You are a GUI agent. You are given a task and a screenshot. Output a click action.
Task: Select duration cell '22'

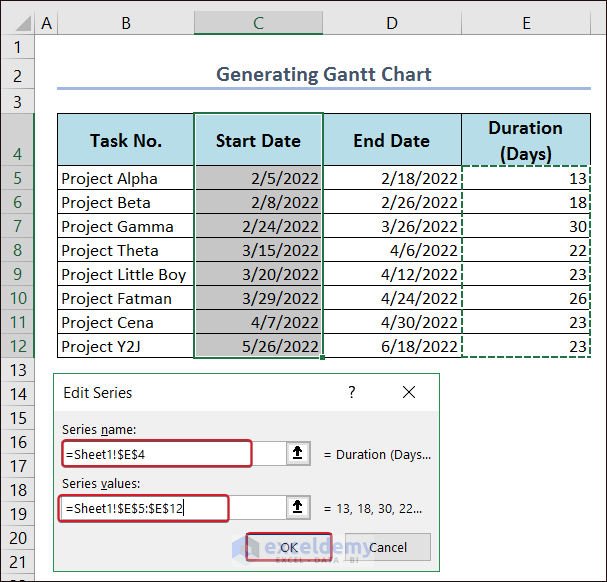point(526,250)
